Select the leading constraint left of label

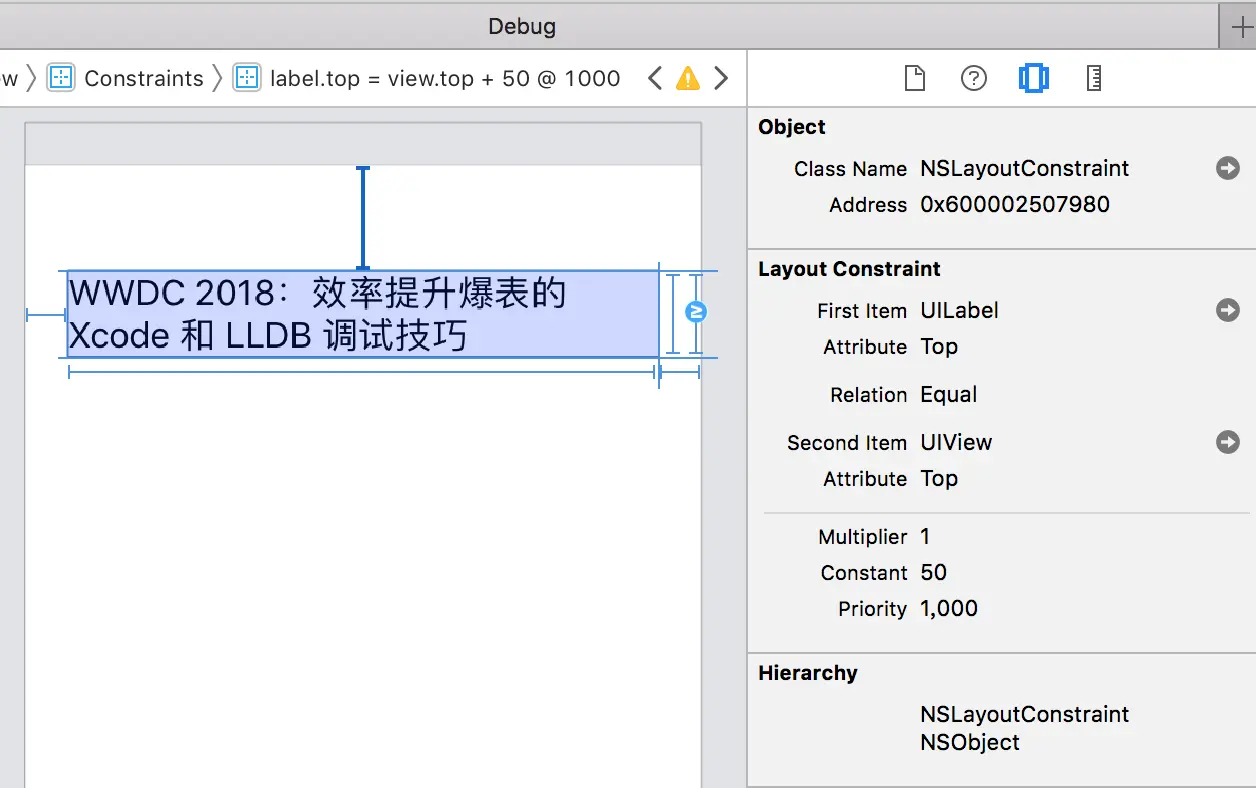click(x=46, y=315)
